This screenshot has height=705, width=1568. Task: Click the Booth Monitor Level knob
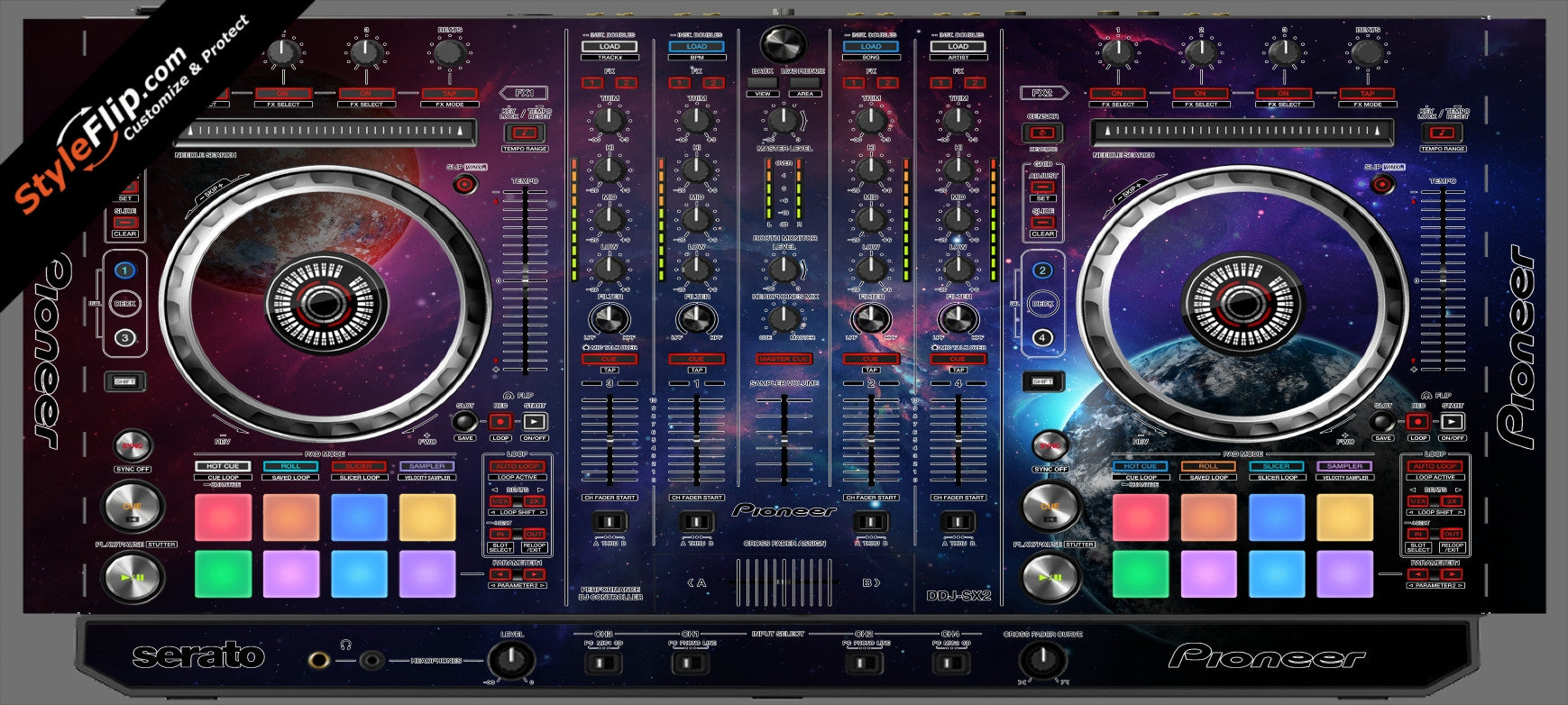784,268
